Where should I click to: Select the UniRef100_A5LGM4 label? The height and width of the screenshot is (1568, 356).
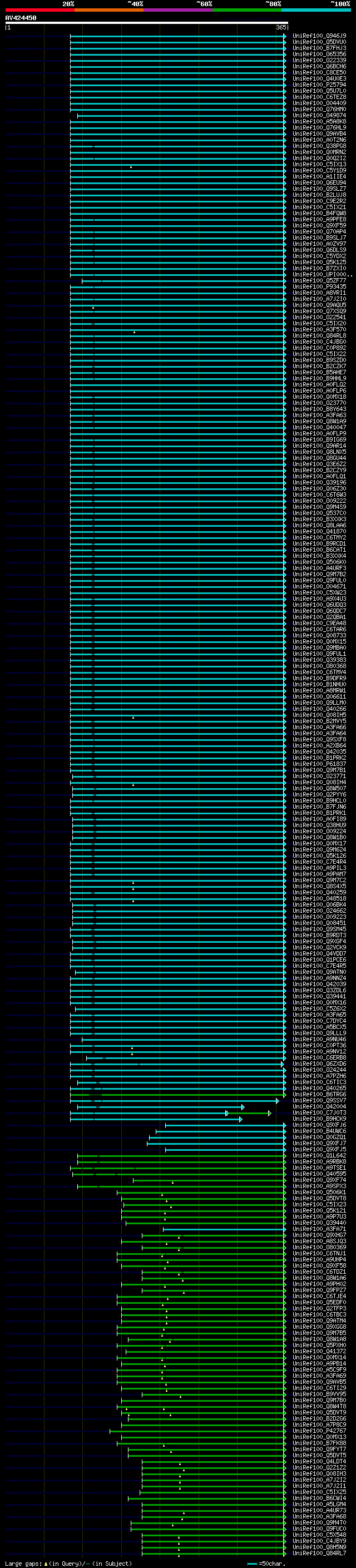click(319, 1504)
